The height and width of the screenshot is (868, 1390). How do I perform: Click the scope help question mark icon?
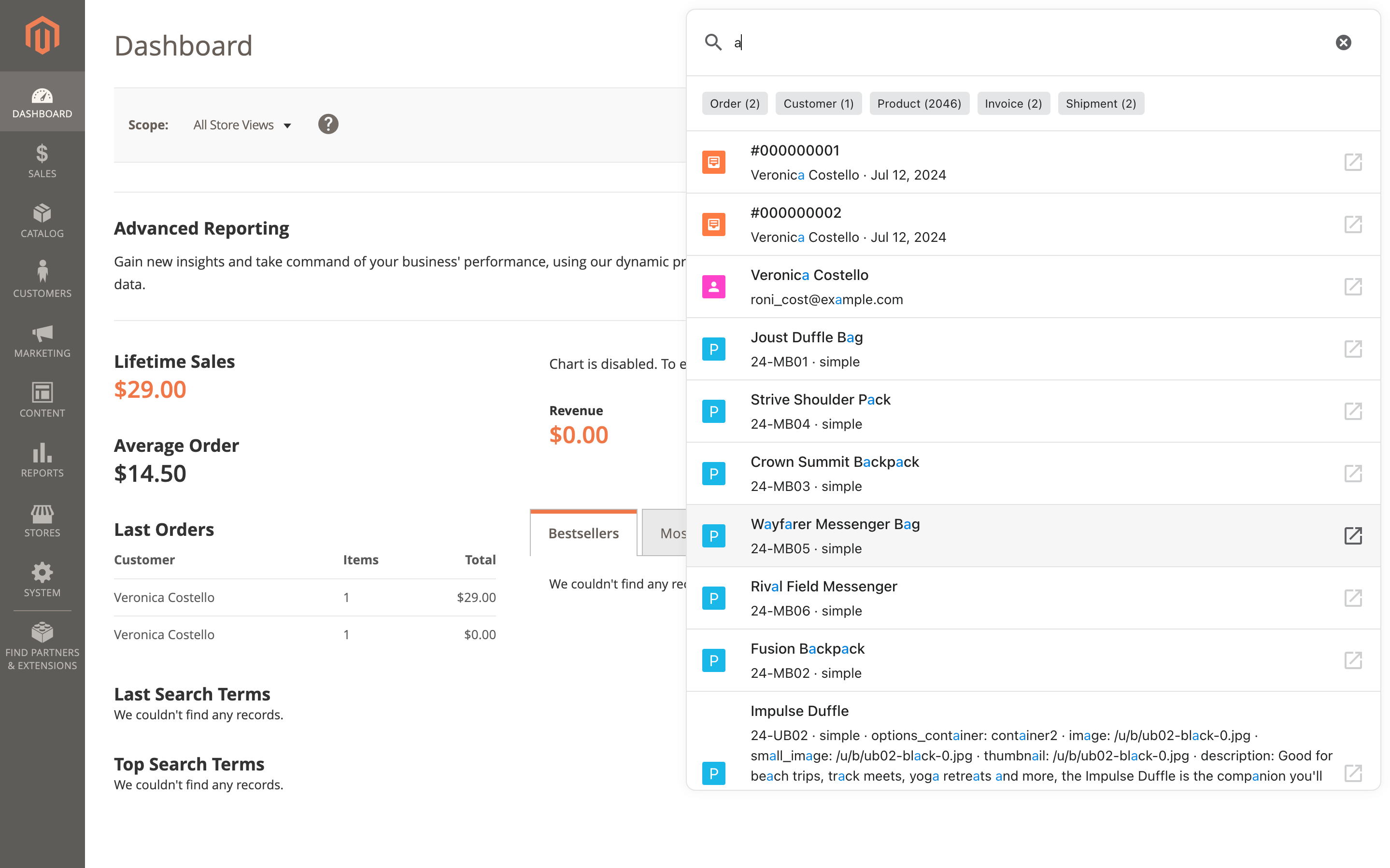click(328, 124)
